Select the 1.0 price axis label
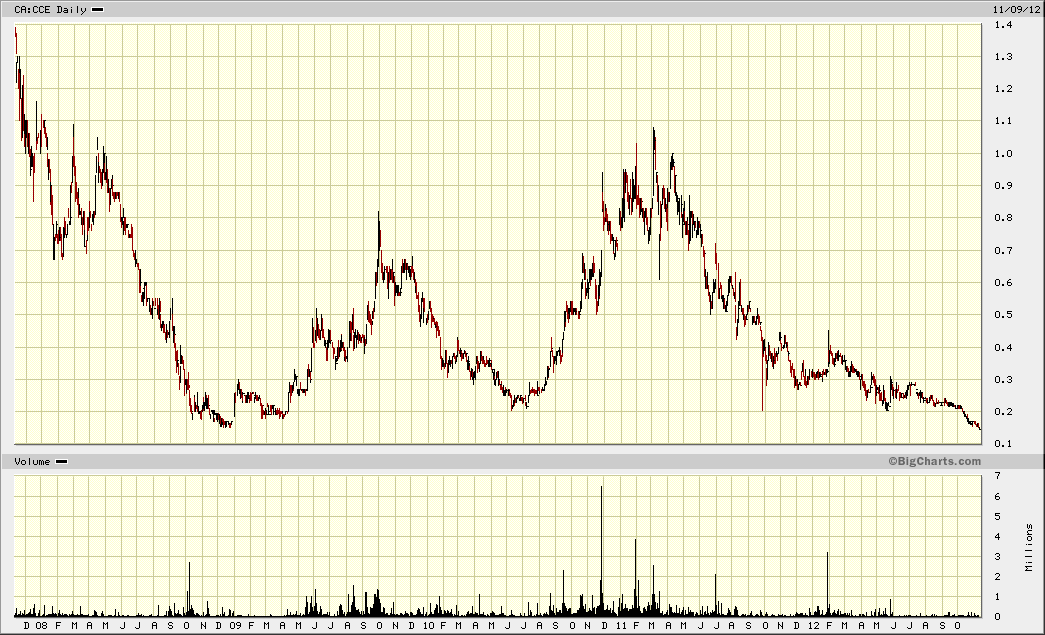1045x635 pixels. [1004, 153]
